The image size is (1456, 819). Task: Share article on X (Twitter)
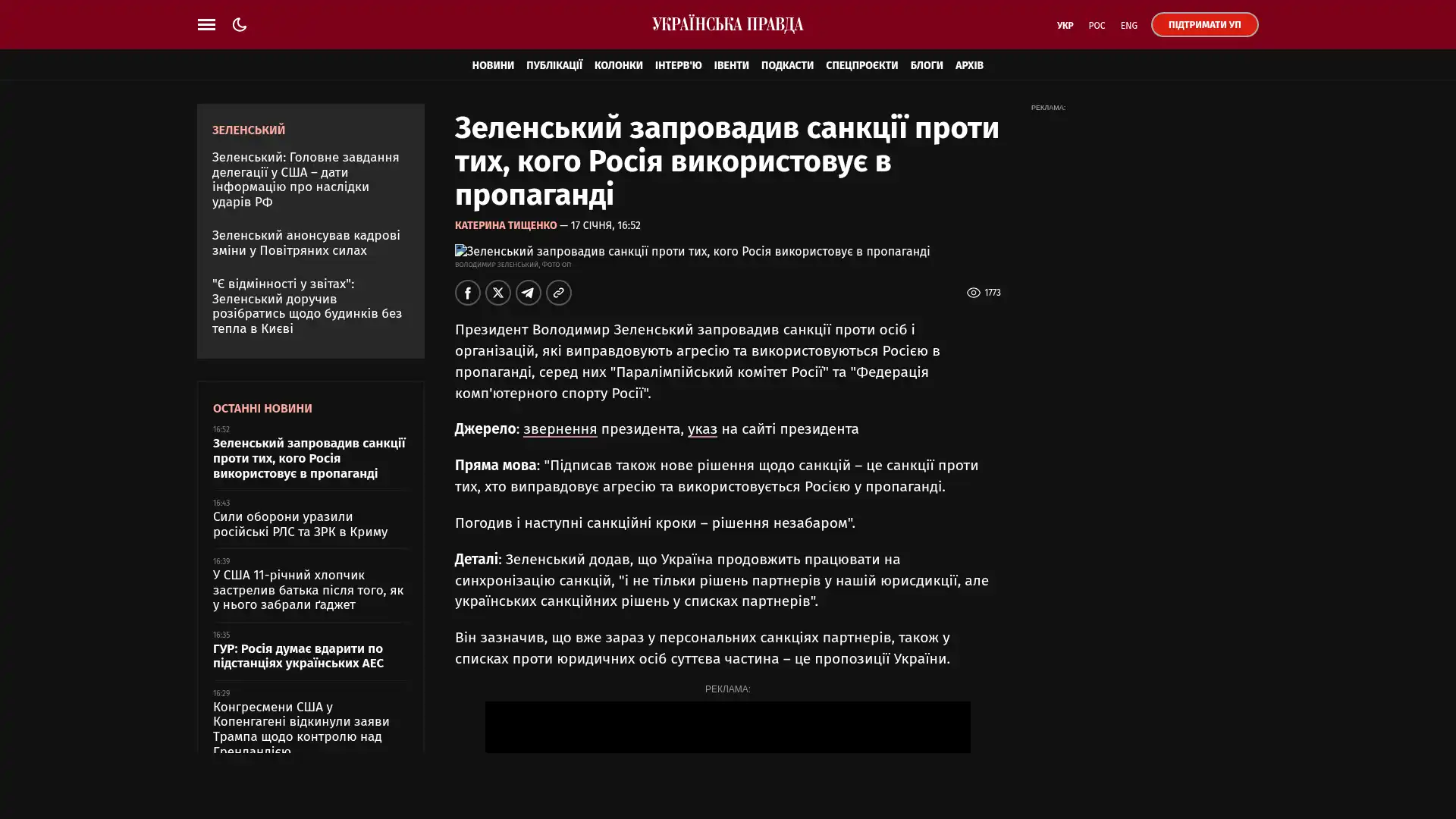[x=497, y=293]
